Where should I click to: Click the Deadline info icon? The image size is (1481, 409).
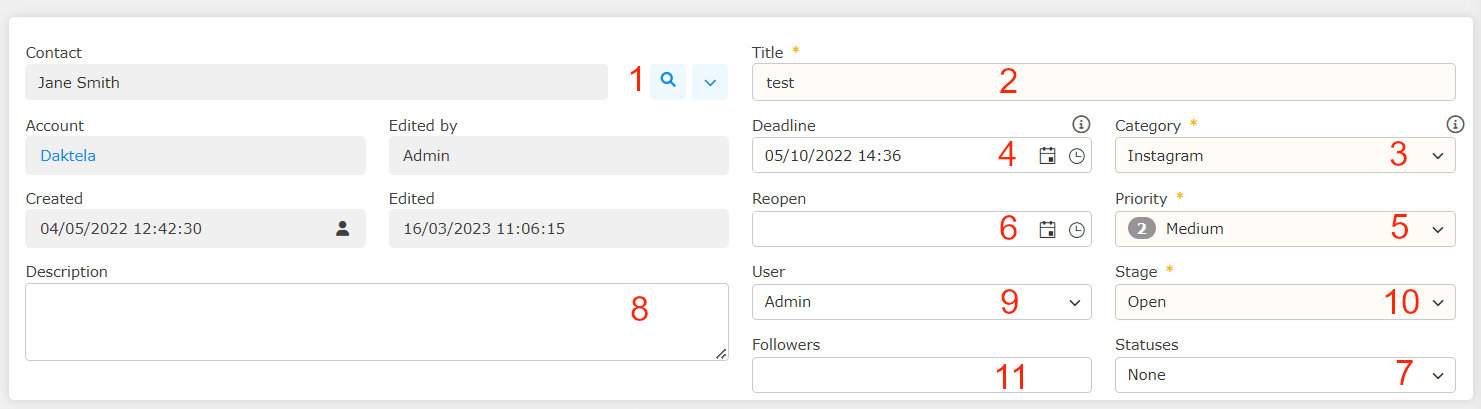(x=1080, y=125)
